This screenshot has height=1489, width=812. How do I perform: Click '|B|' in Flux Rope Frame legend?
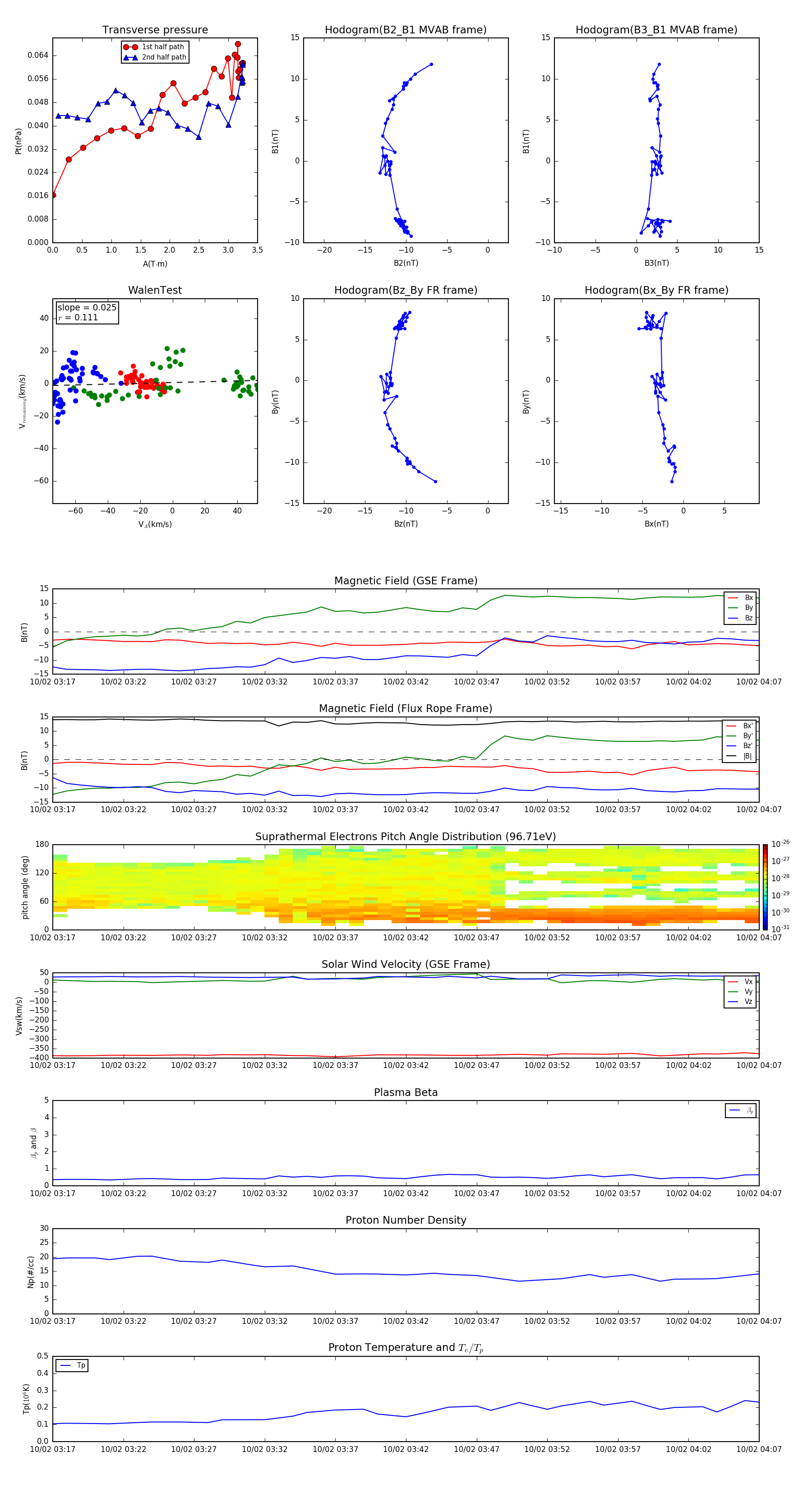click(x=740, y=756)
